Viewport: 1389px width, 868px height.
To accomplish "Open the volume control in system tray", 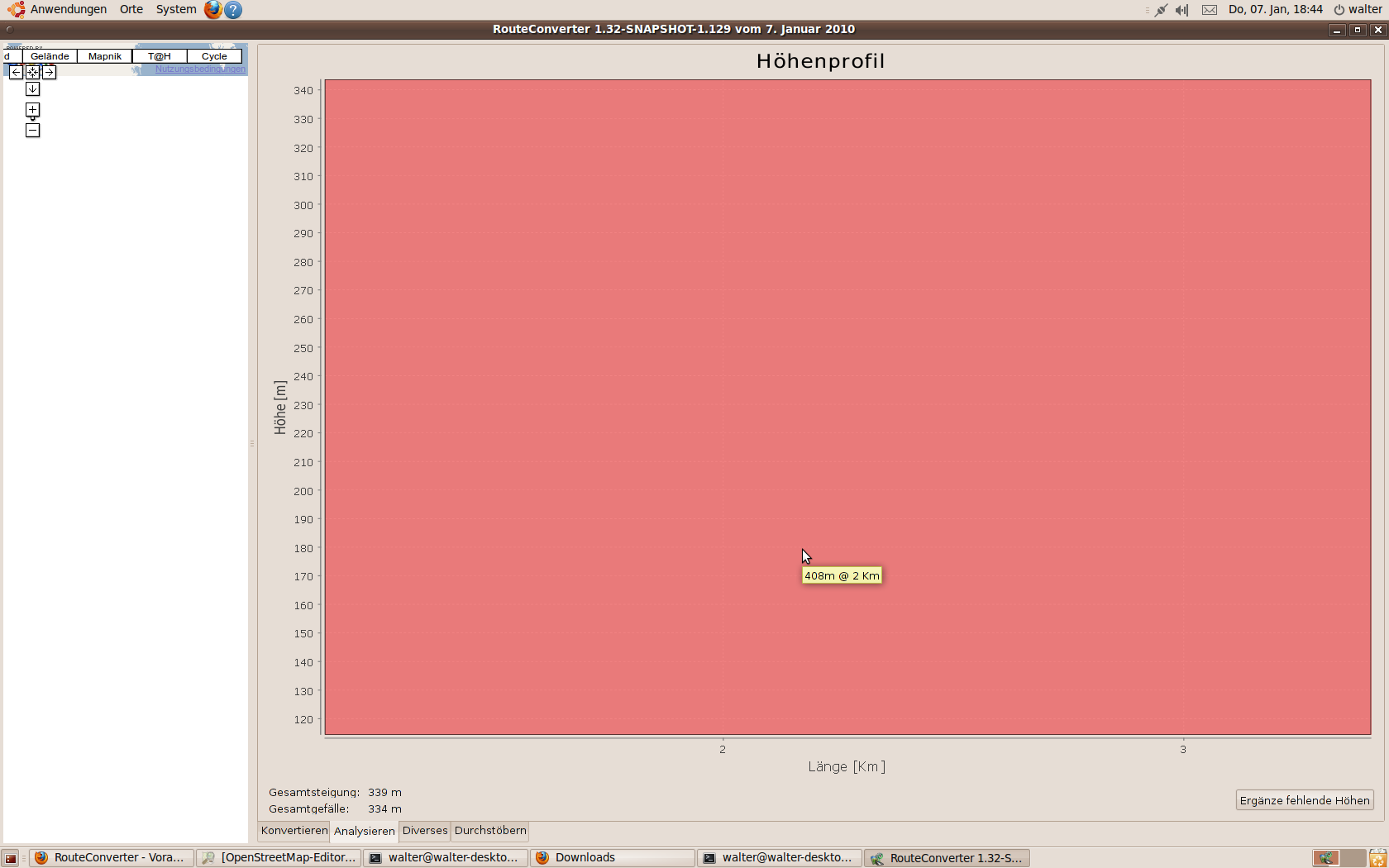I will pos(1182,10).
